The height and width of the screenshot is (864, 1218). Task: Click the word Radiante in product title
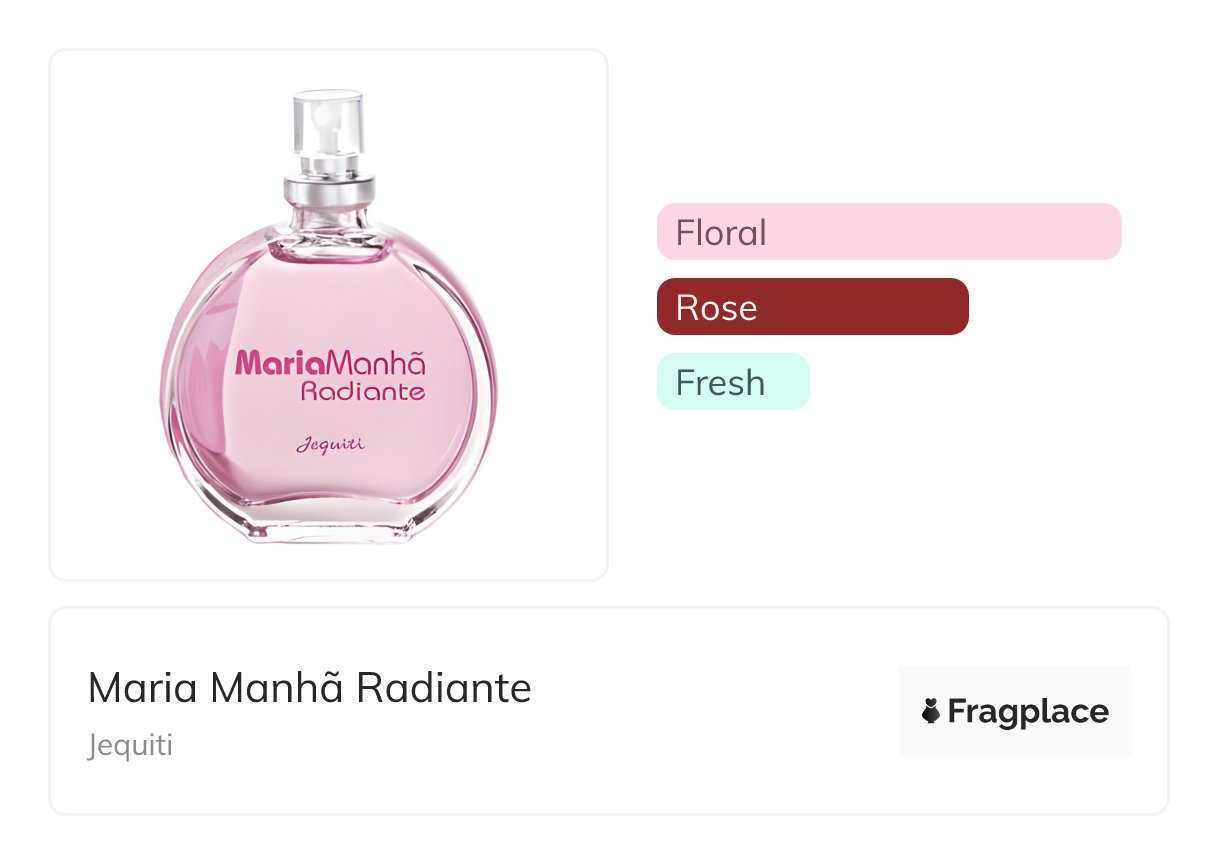tap(443, 688)
